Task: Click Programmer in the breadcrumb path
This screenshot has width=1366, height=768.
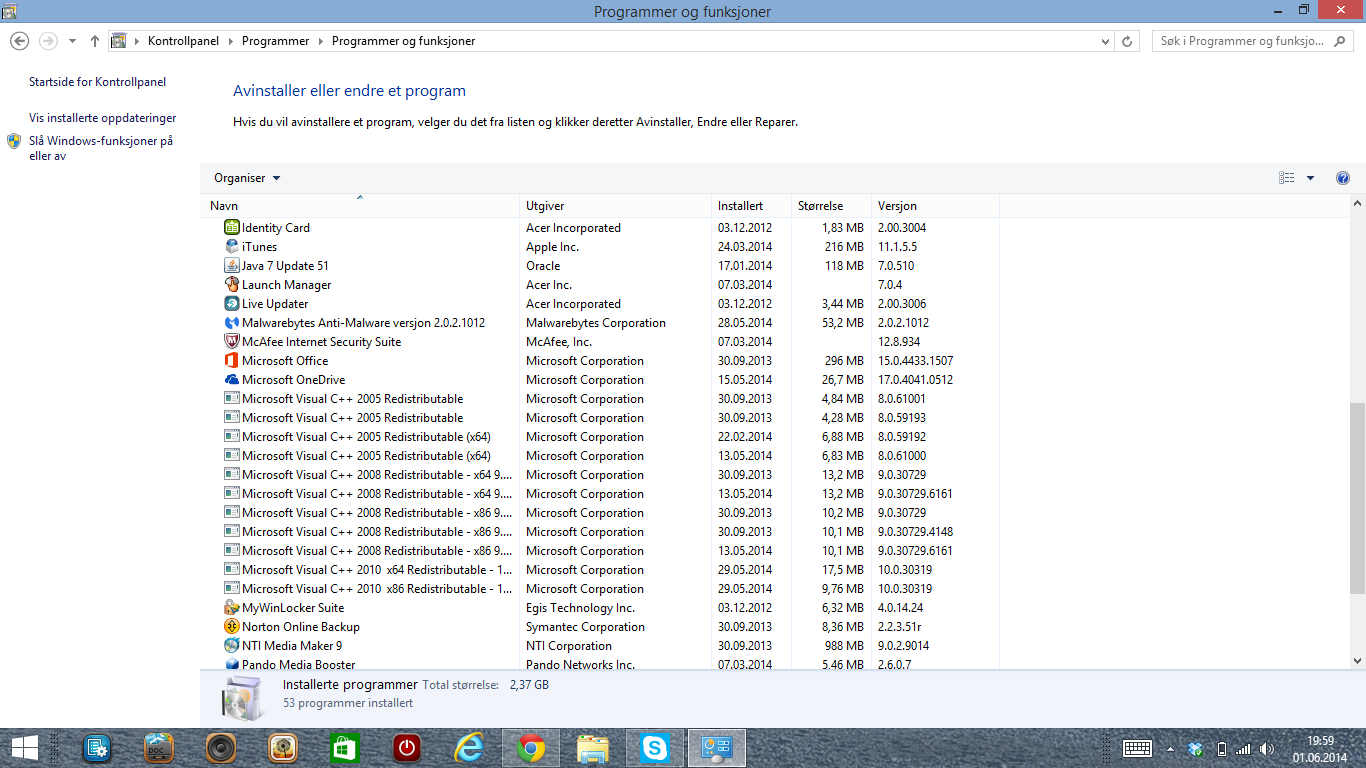Action: click(275, 41)
